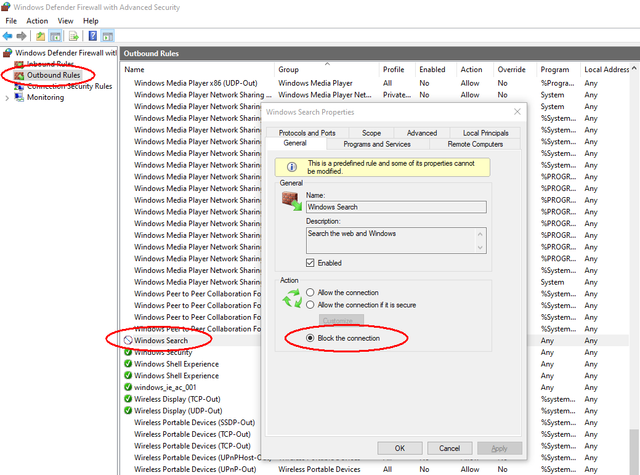Click the green arrows Action icon

coord(292,298)
